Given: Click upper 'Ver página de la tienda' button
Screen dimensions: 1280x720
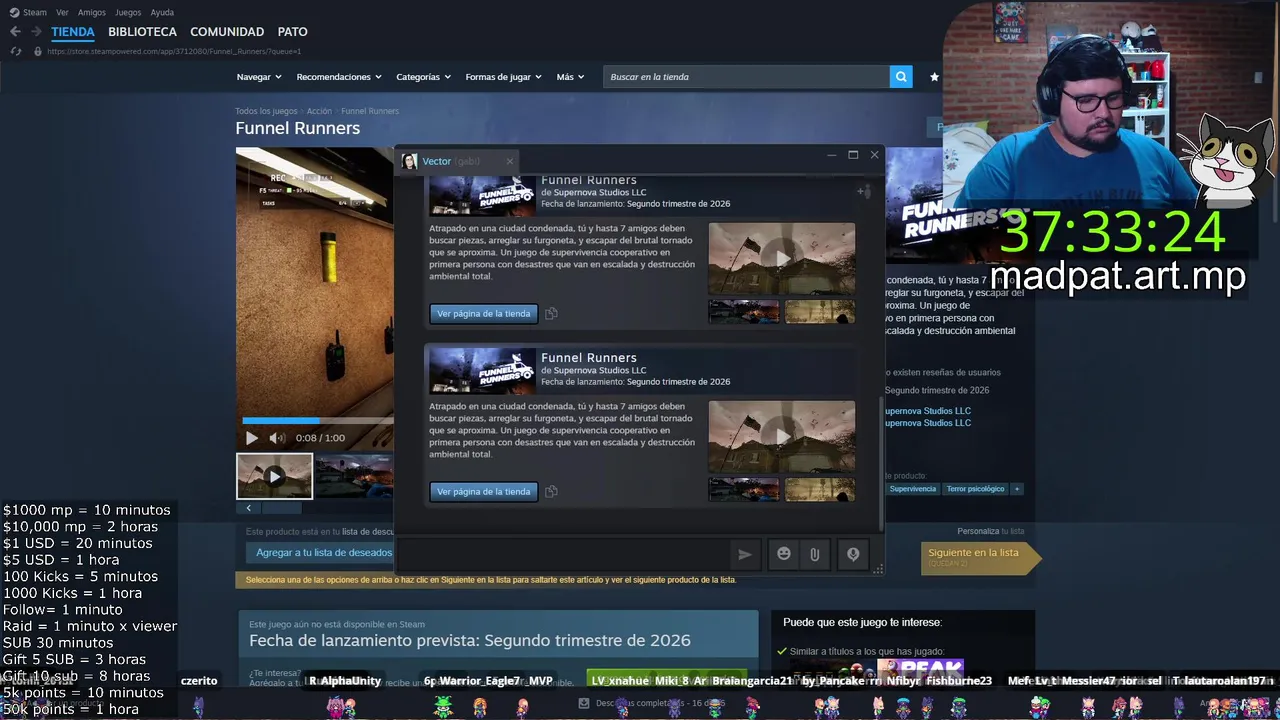Looking at the screenshot, I should [484, 313].
